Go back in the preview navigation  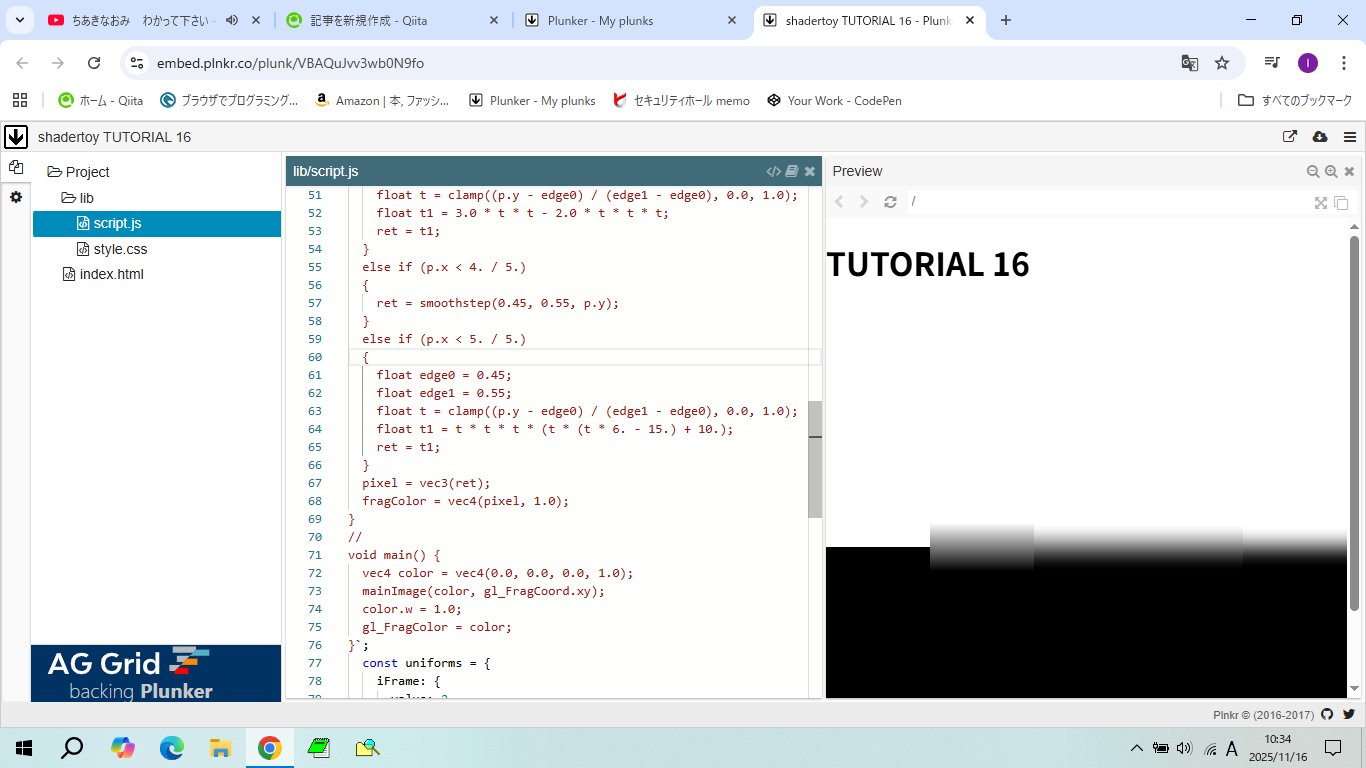[x=839, y=202]
